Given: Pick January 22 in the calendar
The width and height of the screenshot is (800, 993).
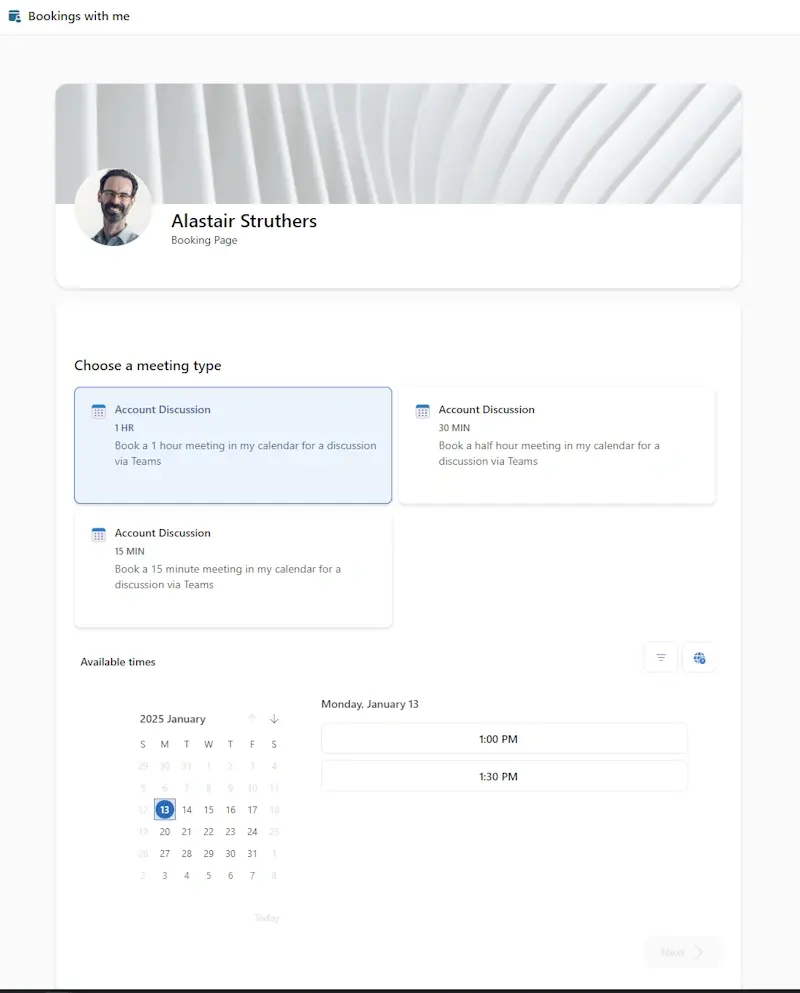Looking at the screenshot, I should (x=209, y=832).
